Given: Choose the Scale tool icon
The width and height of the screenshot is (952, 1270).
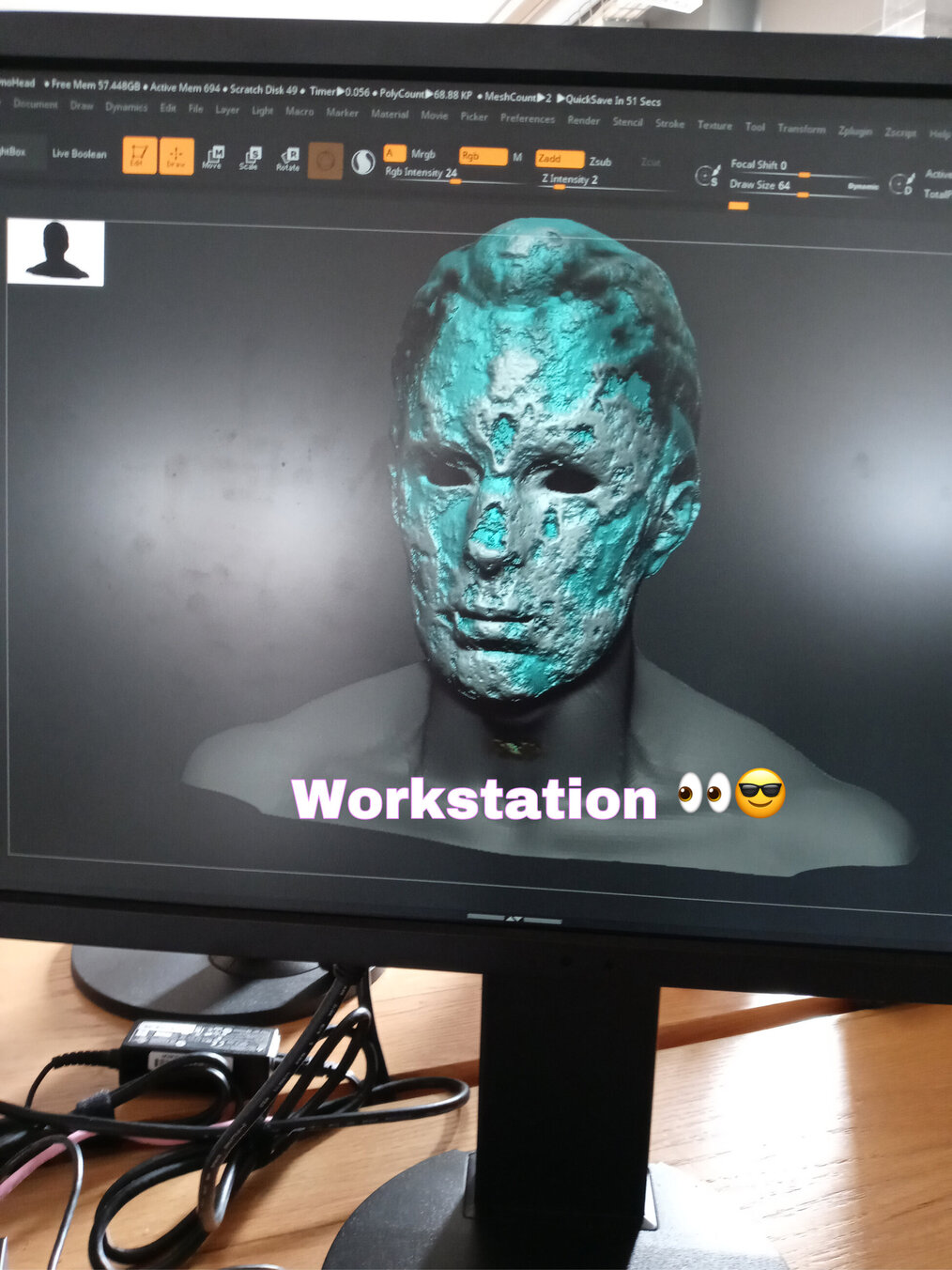Looking at the screenshot, I should pos(249,159).
